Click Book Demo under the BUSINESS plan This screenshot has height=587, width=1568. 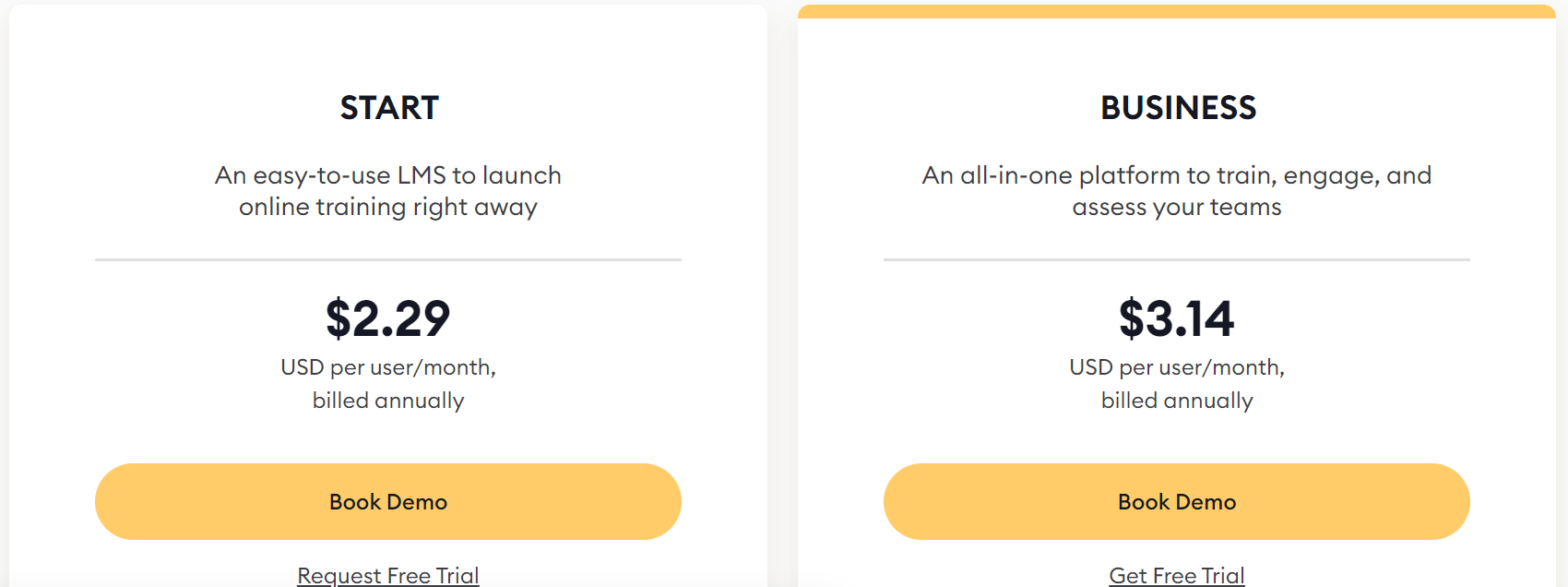tap(1176, 501)
